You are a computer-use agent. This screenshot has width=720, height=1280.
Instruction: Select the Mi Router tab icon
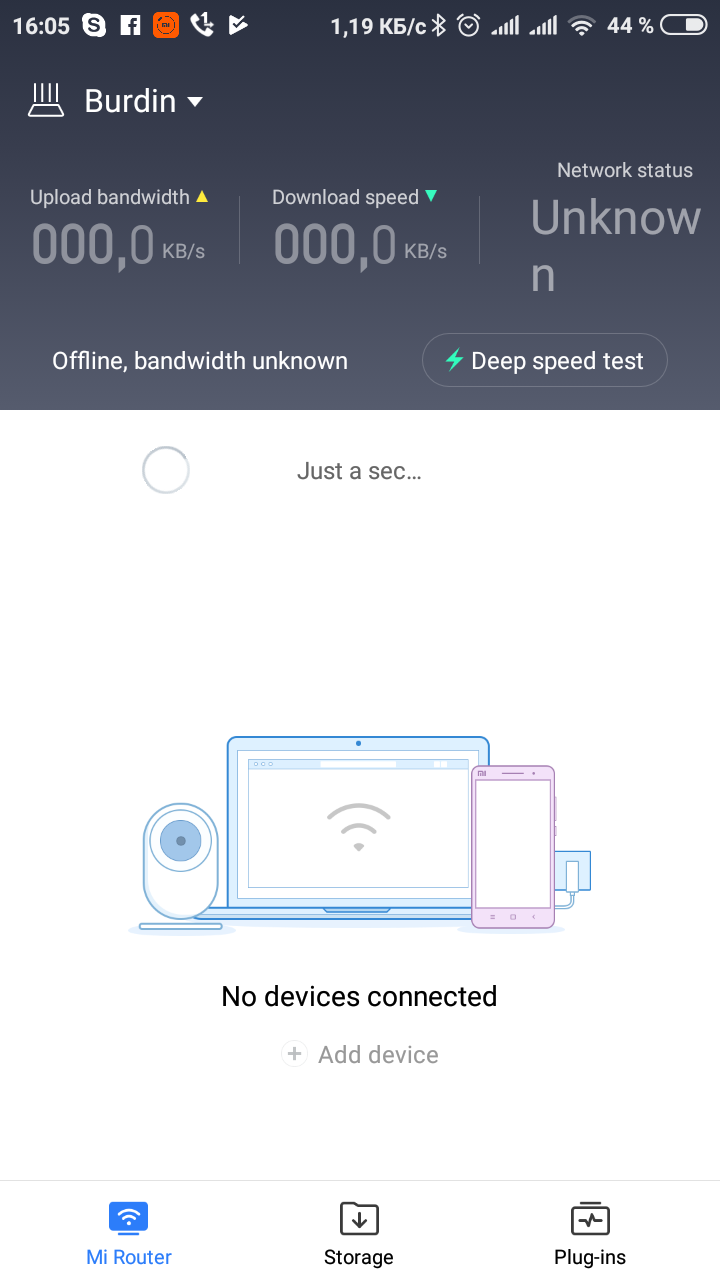point(128,1218)
